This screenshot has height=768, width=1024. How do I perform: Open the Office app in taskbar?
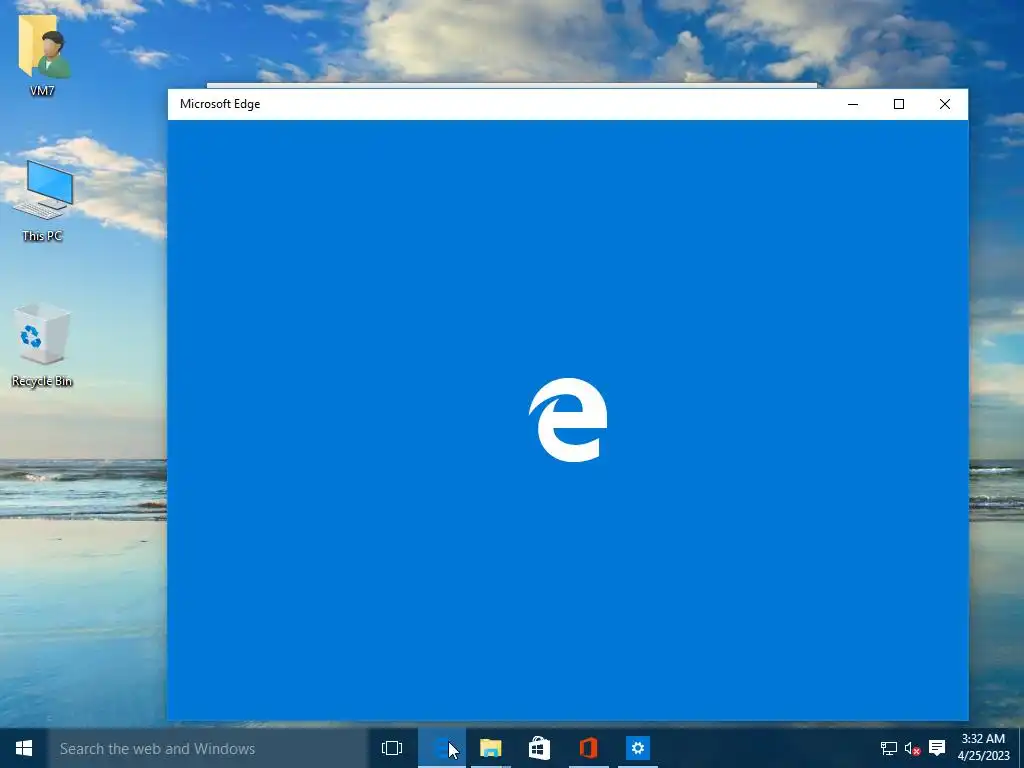588,748
